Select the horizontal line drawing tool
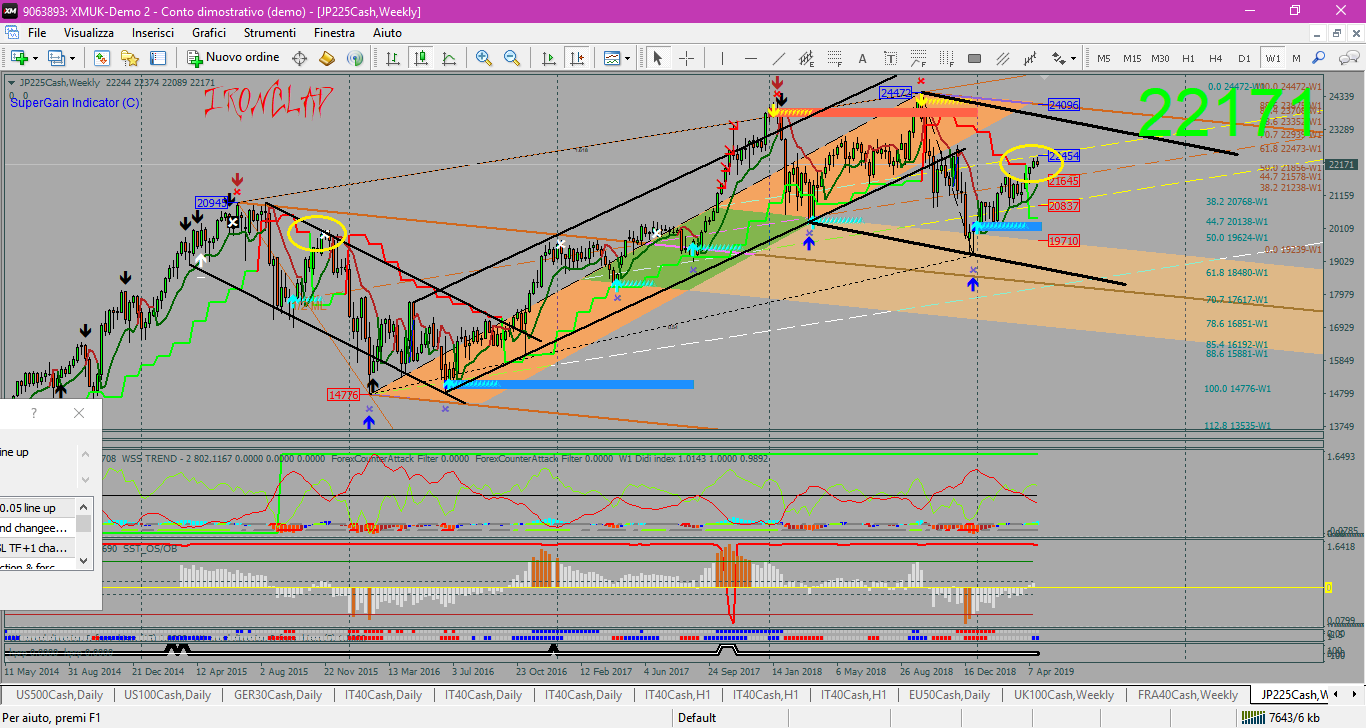Screen dimensions: 1366x728 (750, 58)
